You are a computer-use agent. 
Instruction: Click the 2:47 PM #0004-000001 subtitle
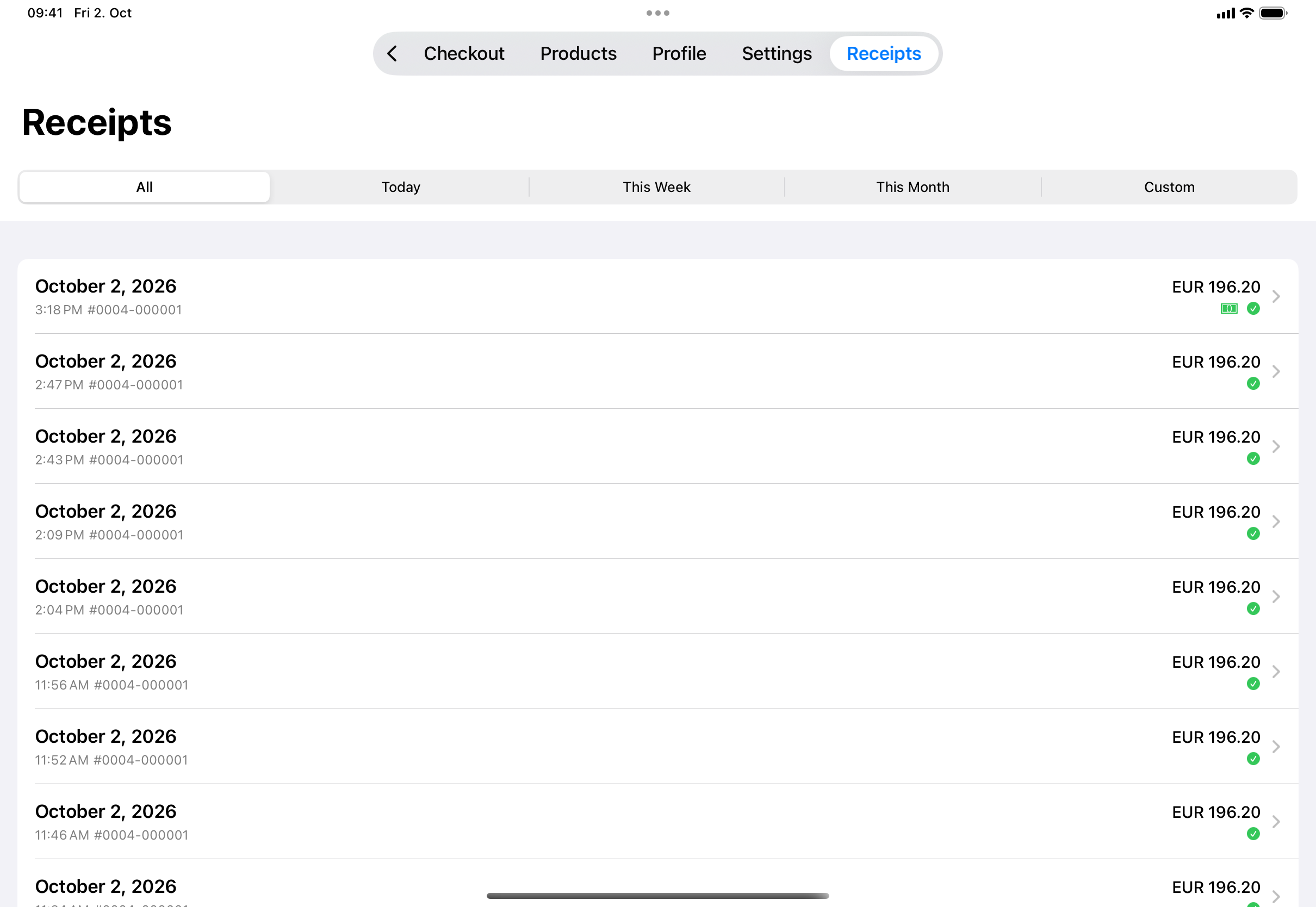pos(109,385)
